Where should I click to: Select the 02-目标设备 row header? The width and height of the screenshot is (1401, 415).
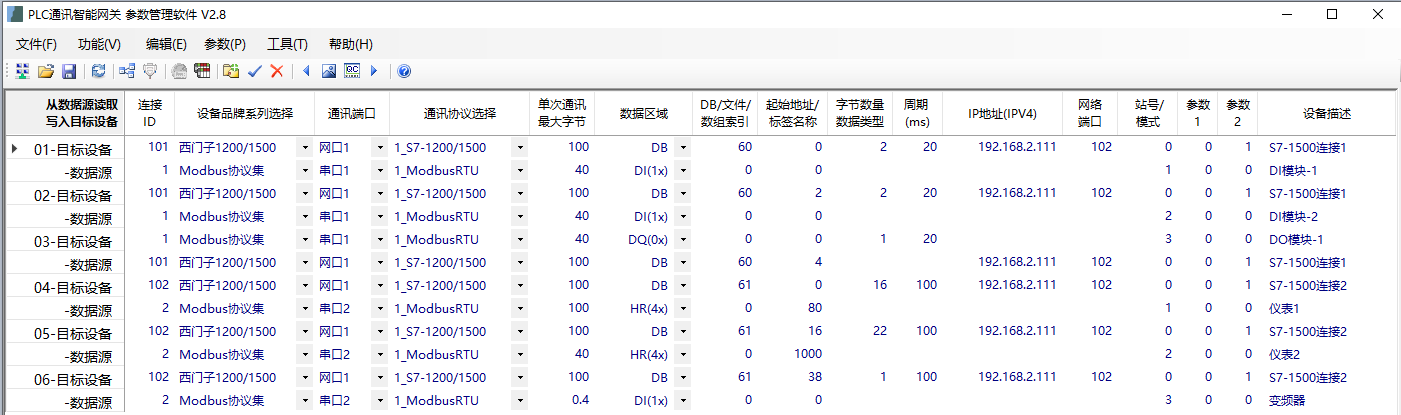[x=66, y=195]
